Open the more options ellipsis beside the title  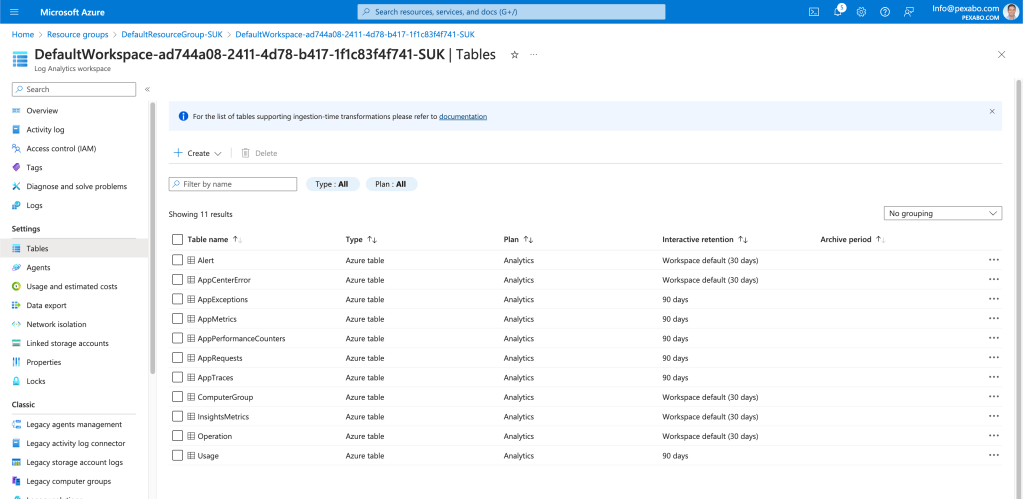[x=534, y=55]
